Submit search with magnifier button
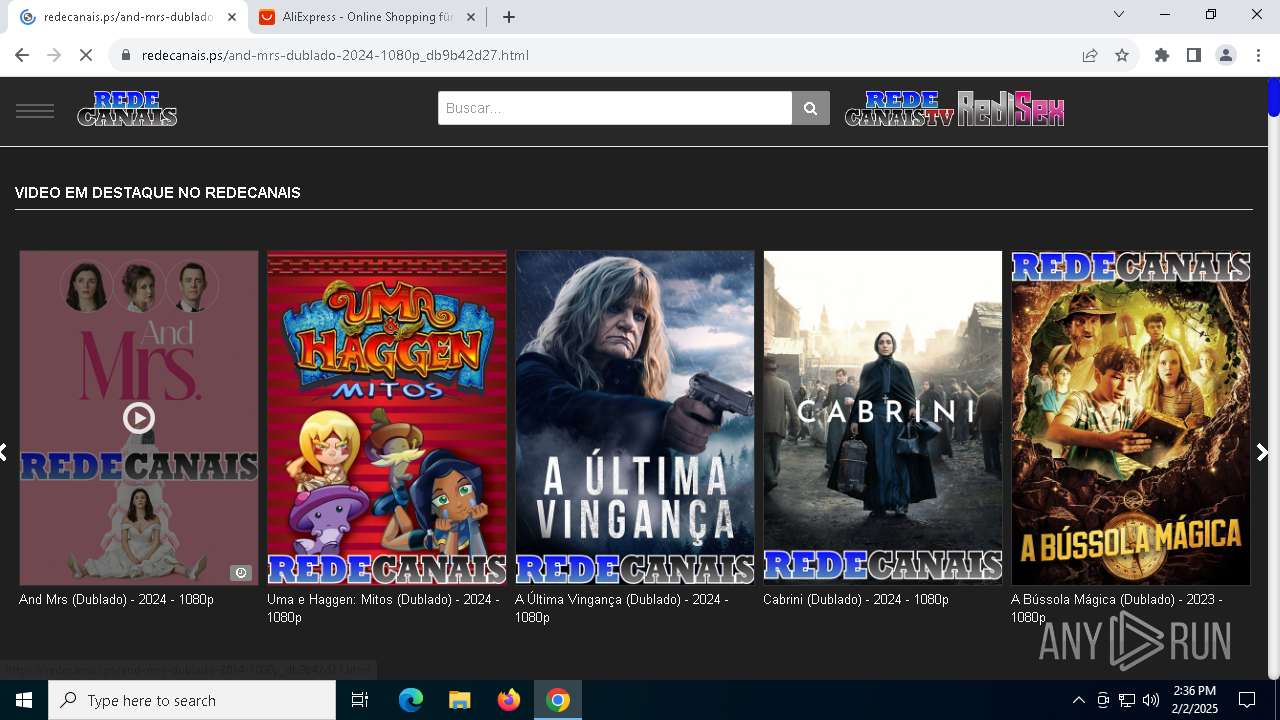The image size is (1280, 720). (811, 108)
